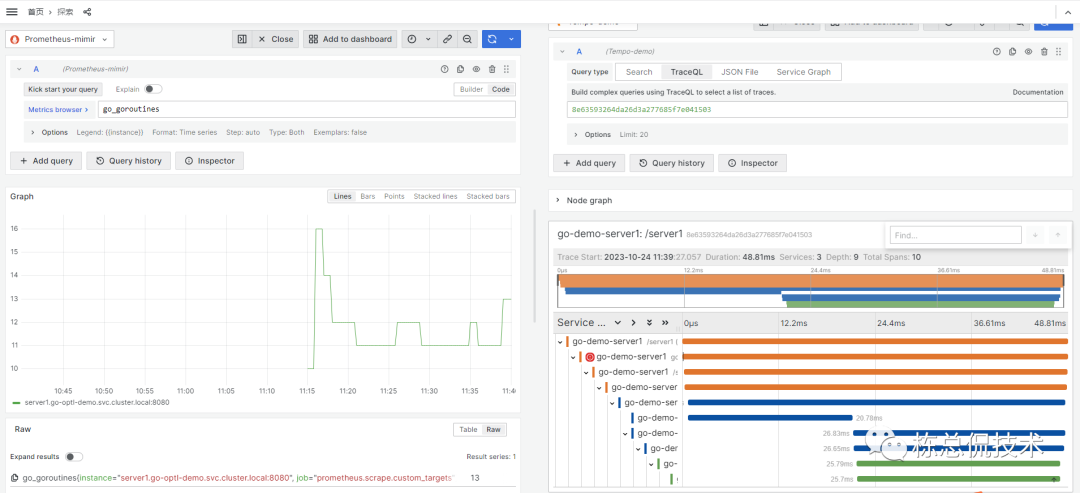Toggle visibility eye of Prometheus-mimir query A

[x=476, y=69]
